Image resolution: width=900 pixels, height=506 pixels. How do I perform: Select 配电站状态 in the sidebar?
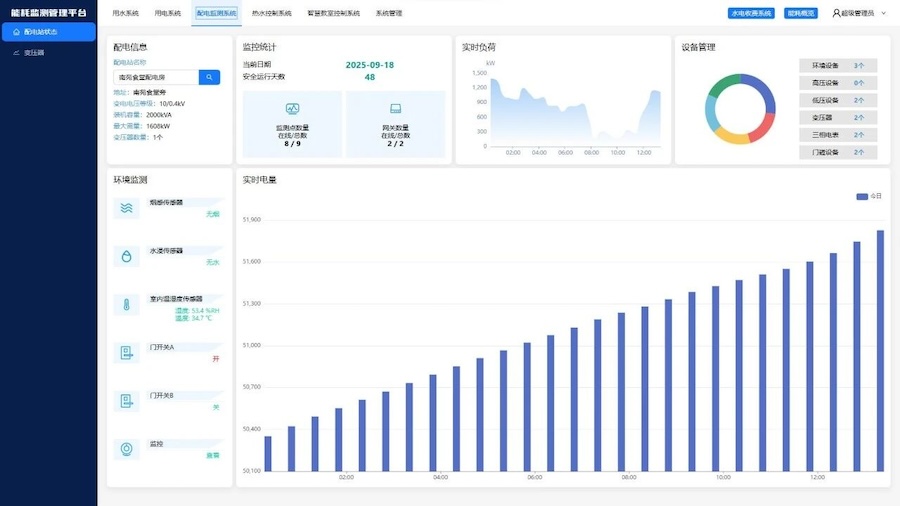48,32
